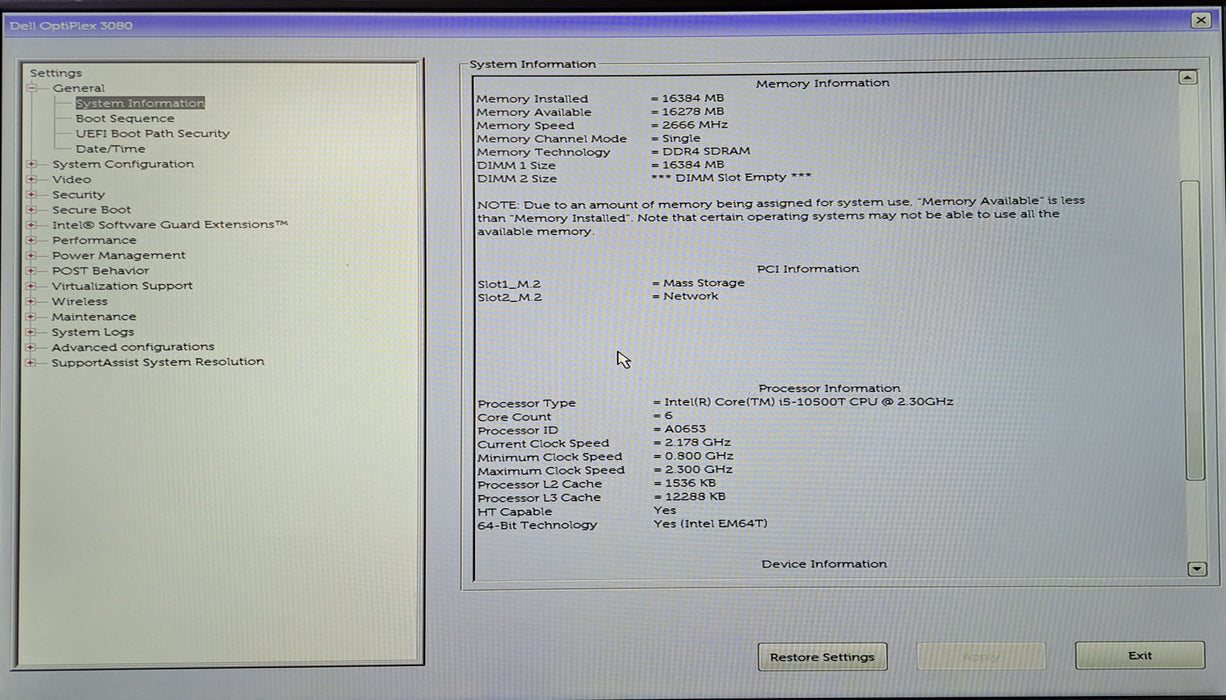Image resolution: width=1226 pixels, height=700 pixels.
Task: Click the Exit button
Action: (x=1140, y=656)
